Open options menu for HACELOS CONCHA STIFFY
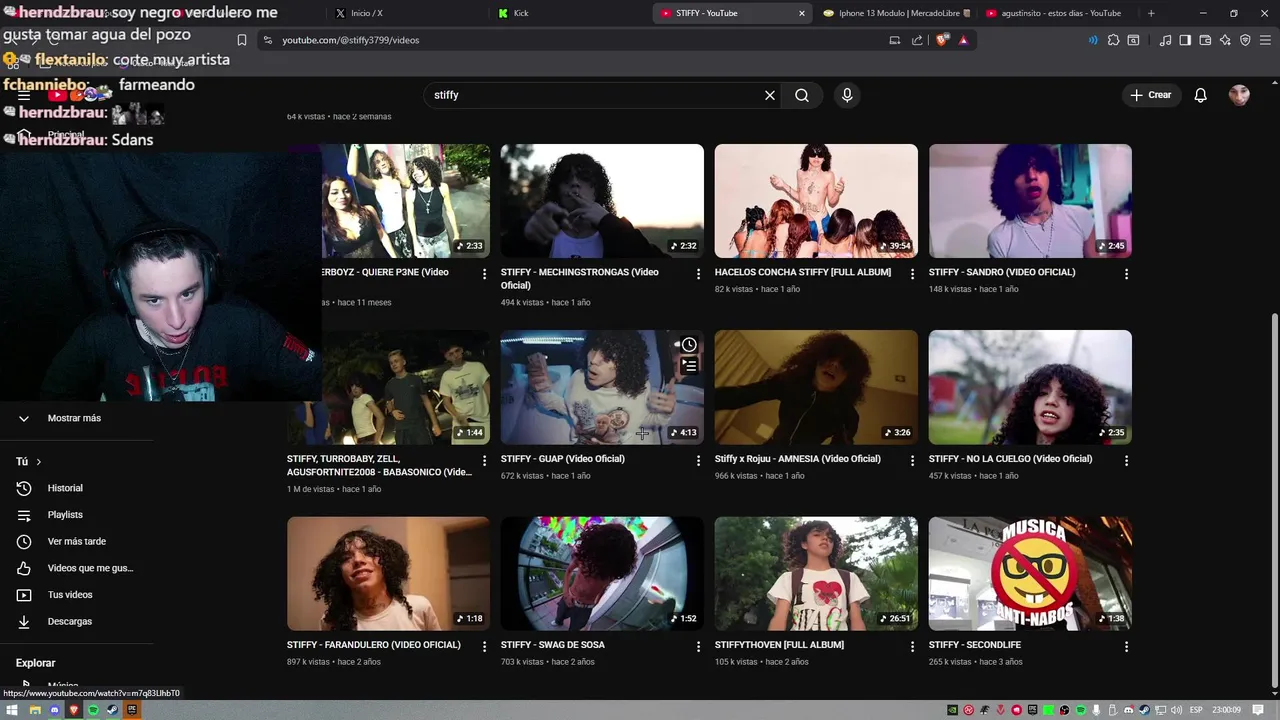 click(x=912, y=274)
